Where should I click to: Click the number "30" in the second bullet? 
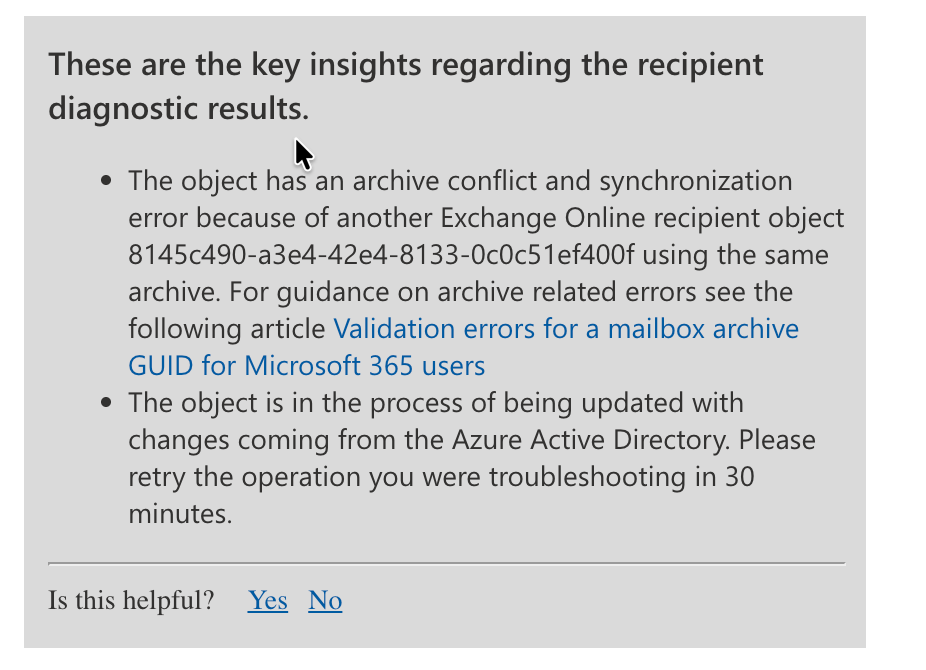(739, 477)
